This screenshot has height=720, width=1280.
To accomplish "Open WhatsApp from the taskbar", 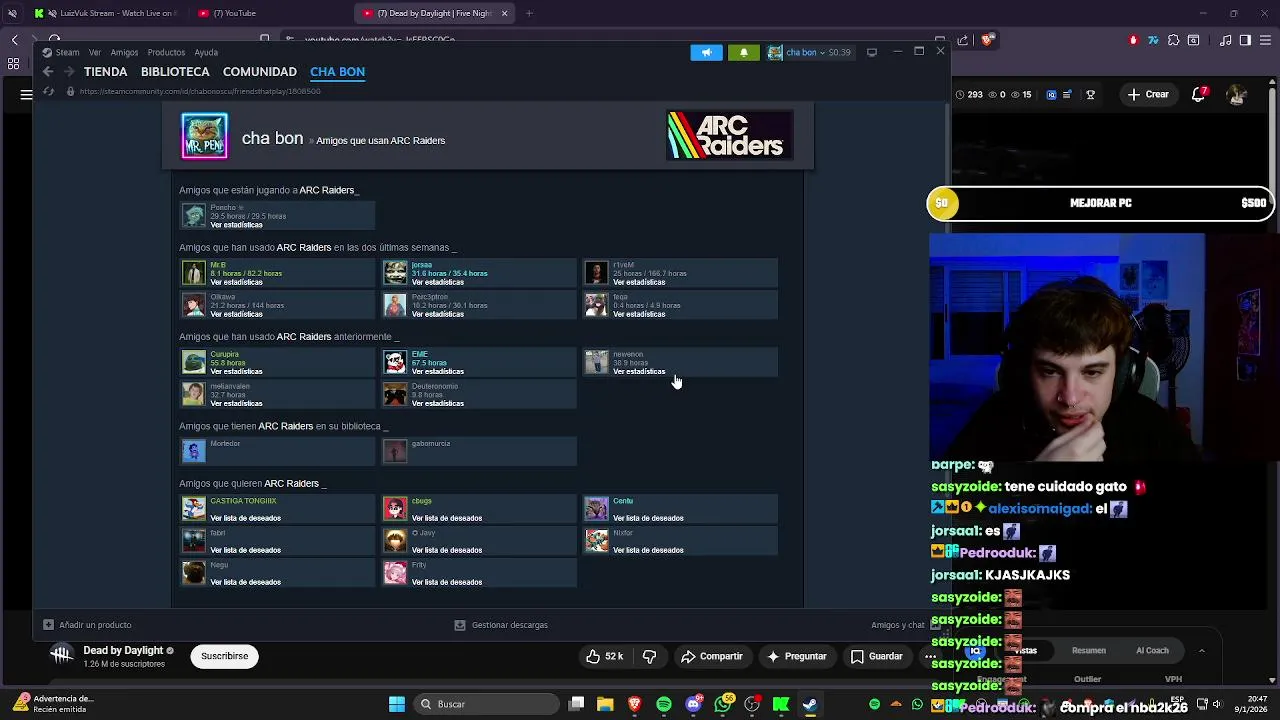I will point(723,704).
